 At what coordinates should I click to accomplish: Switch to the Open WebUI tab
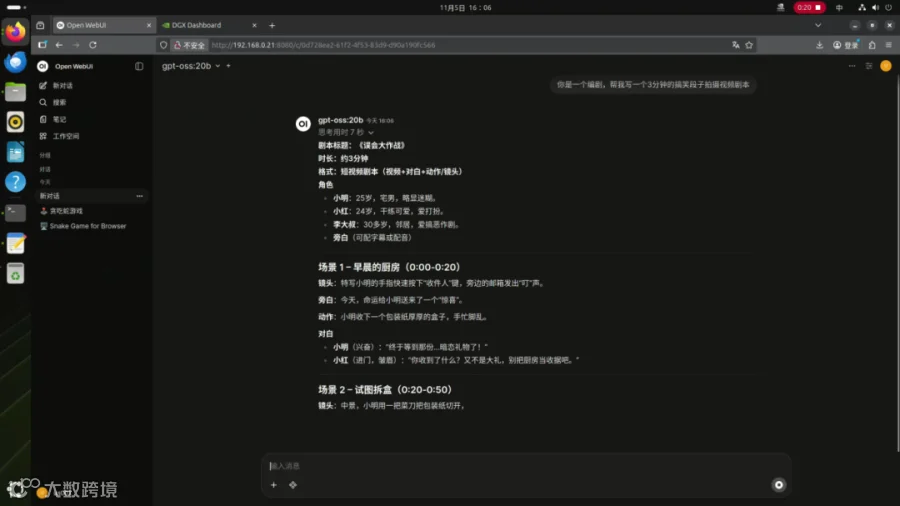coord(103,25)
